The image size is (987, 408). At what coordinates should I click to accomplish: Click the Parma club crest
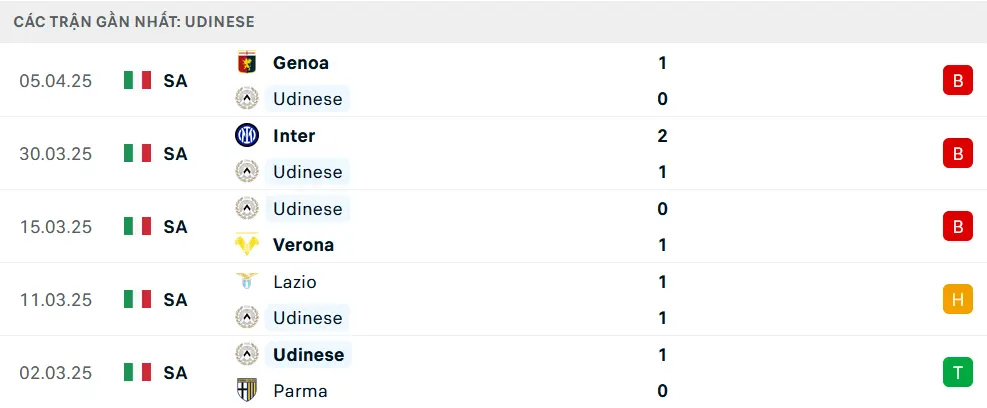click(x=247, y=390)
